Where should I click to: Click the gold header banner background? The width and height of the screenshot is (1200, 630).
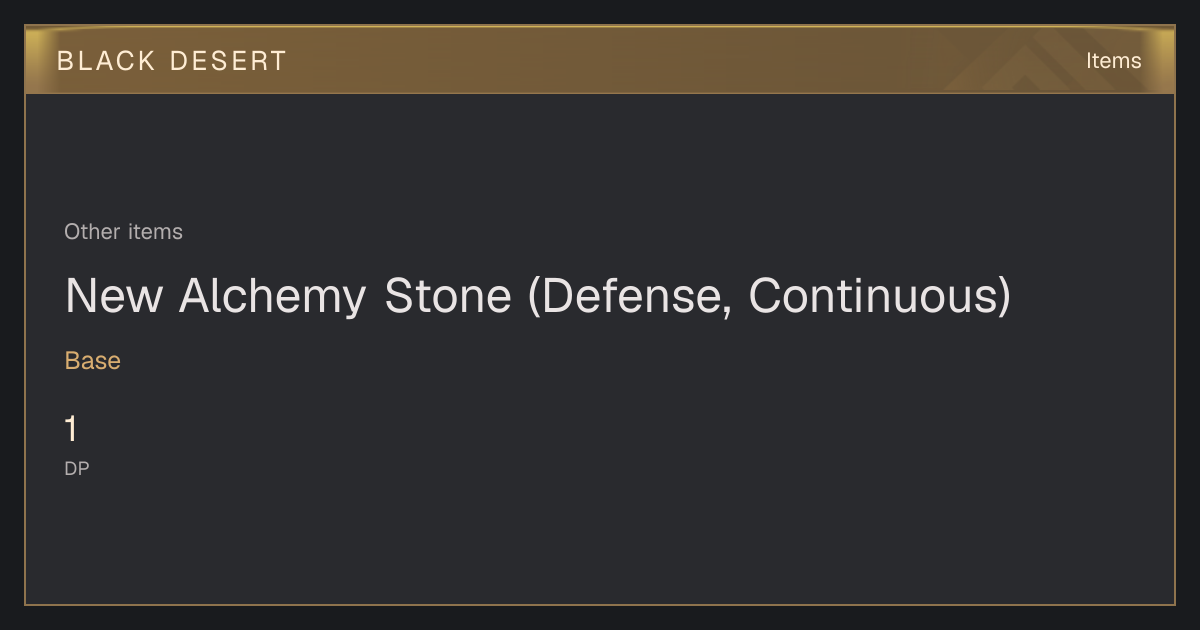[600, 60]
